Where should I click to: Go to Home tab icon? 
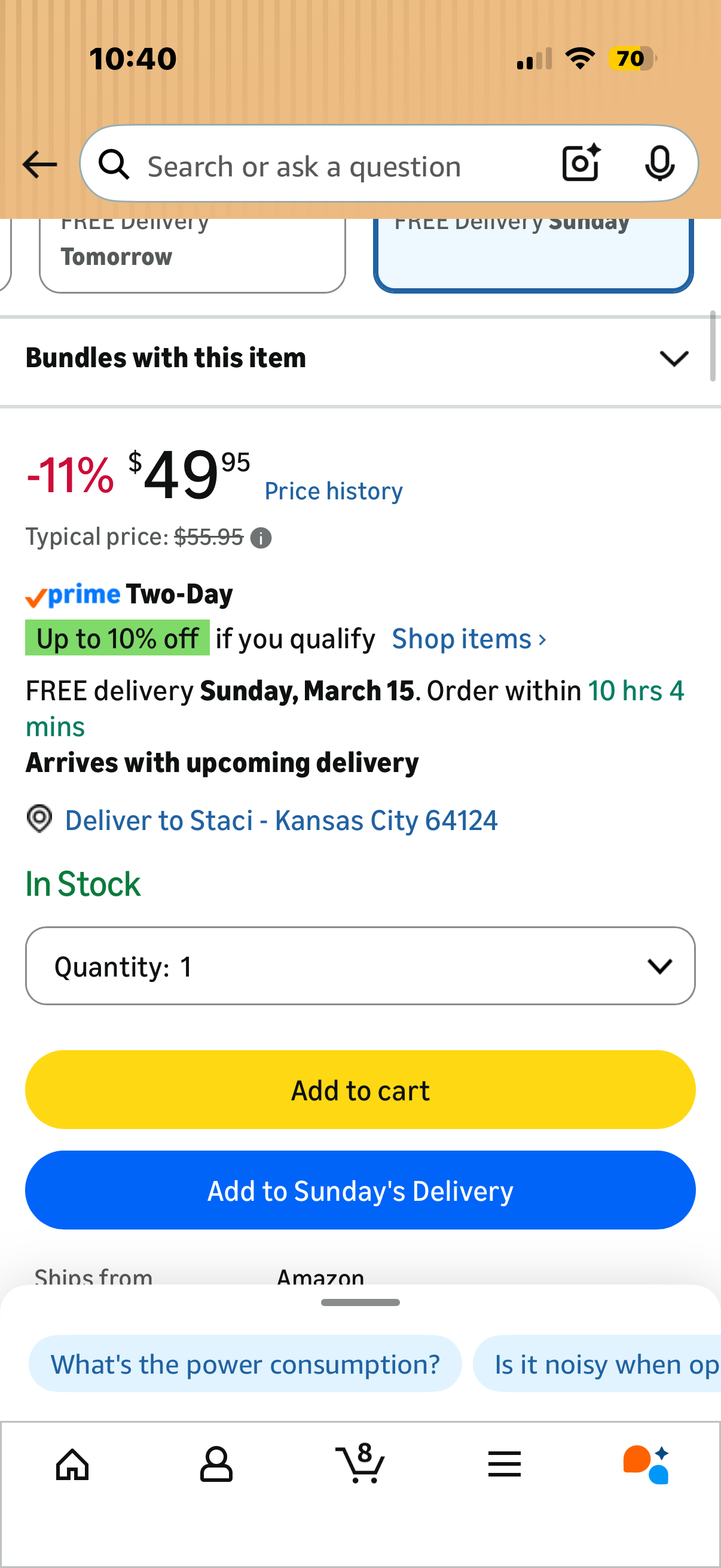(x=72, y=1465)
